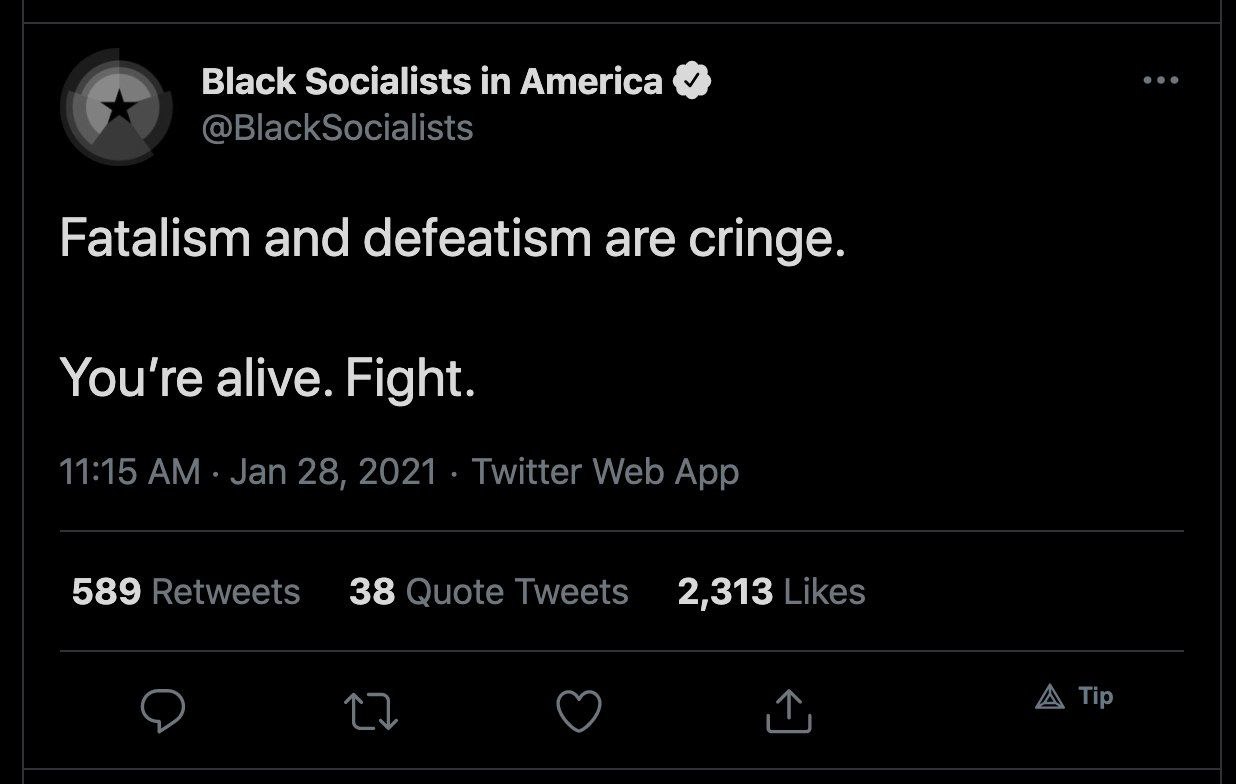Show the 2,313 Likes list

[771, 592]
